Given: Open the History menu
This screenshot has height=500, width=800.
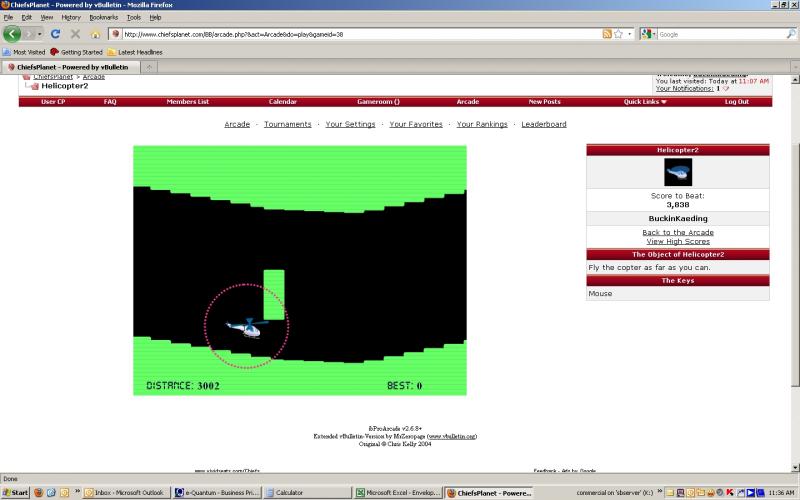Looking at the screenshot, I should click(x=71, y=17).
